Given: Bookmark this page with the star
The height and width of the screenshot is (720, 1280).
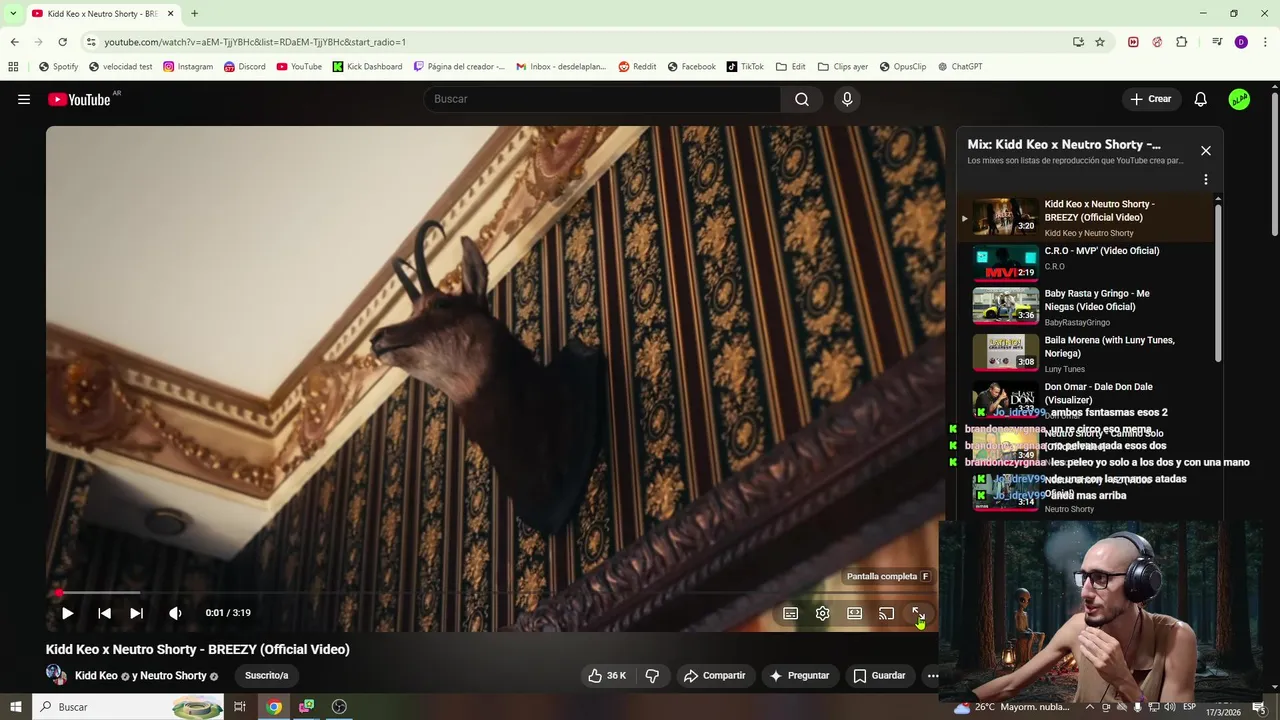Looking at the screenshot, I should tap(1100, 42).
